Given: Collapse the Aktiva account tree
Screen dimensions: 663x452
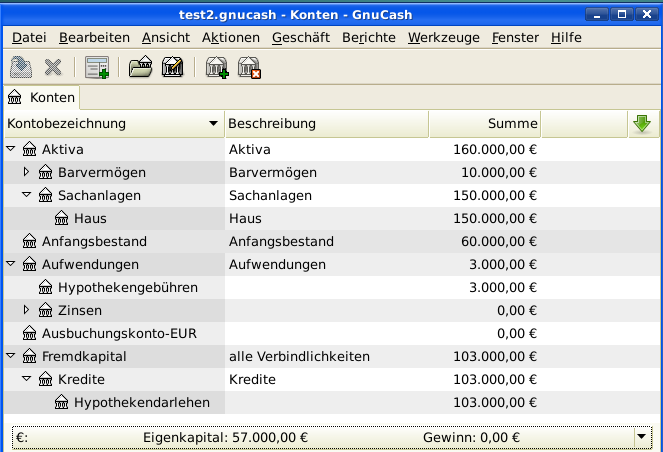Looking at the screenshot, I should [x=11, y=150].
